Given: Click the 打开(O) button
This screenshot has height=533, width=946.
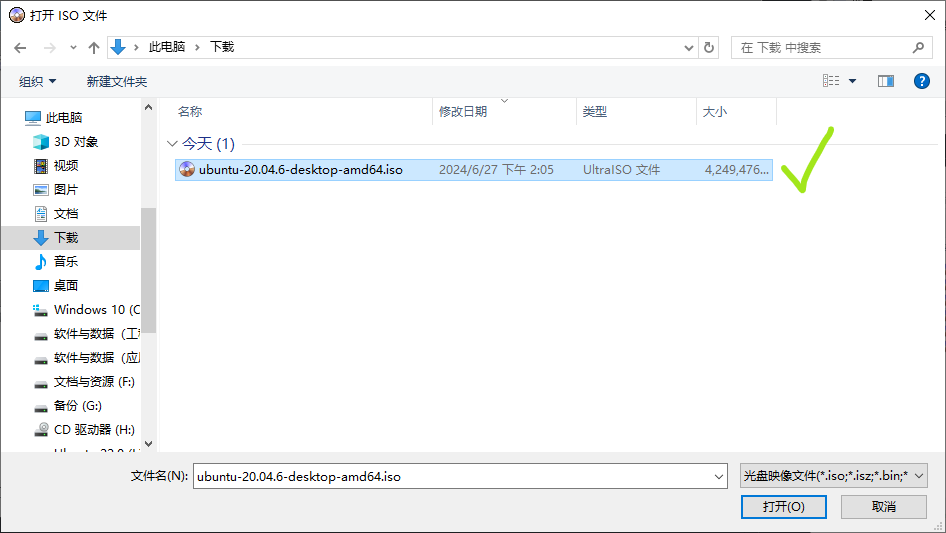Looking at the screenshot, I should tap(783, 507).
